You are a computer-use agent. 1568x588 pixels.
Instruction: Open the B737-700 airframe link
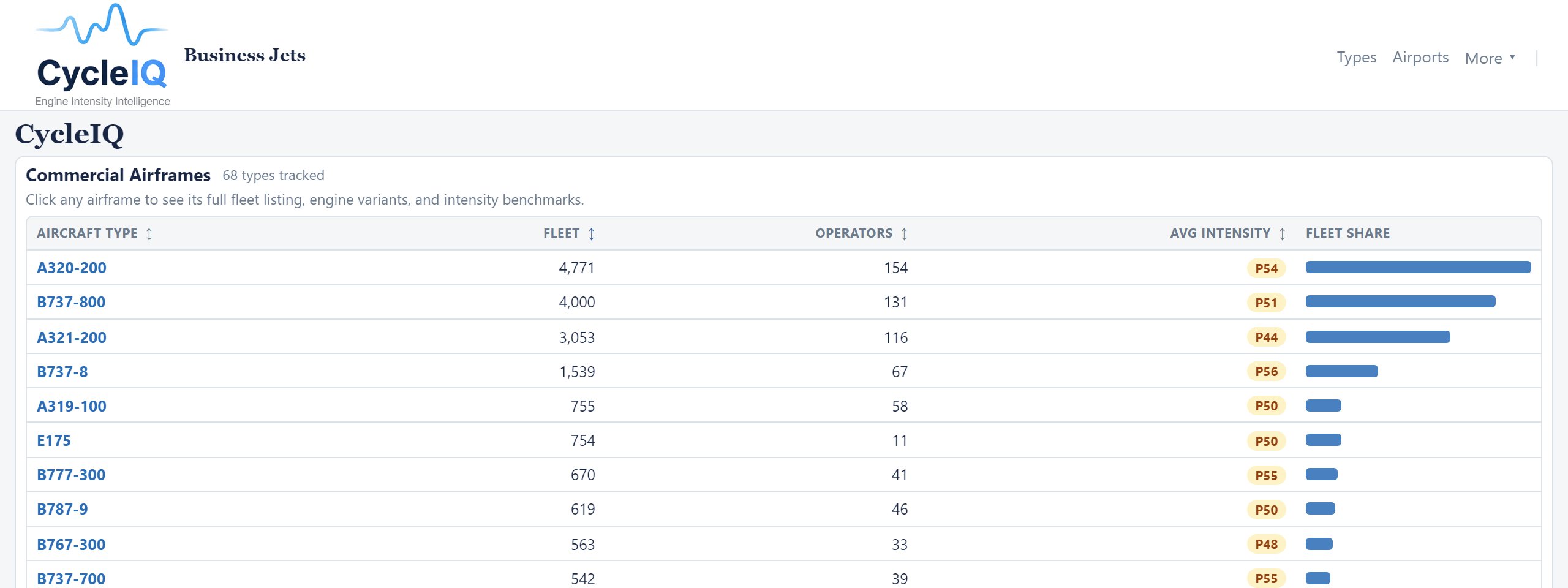[x=71, y=579]
